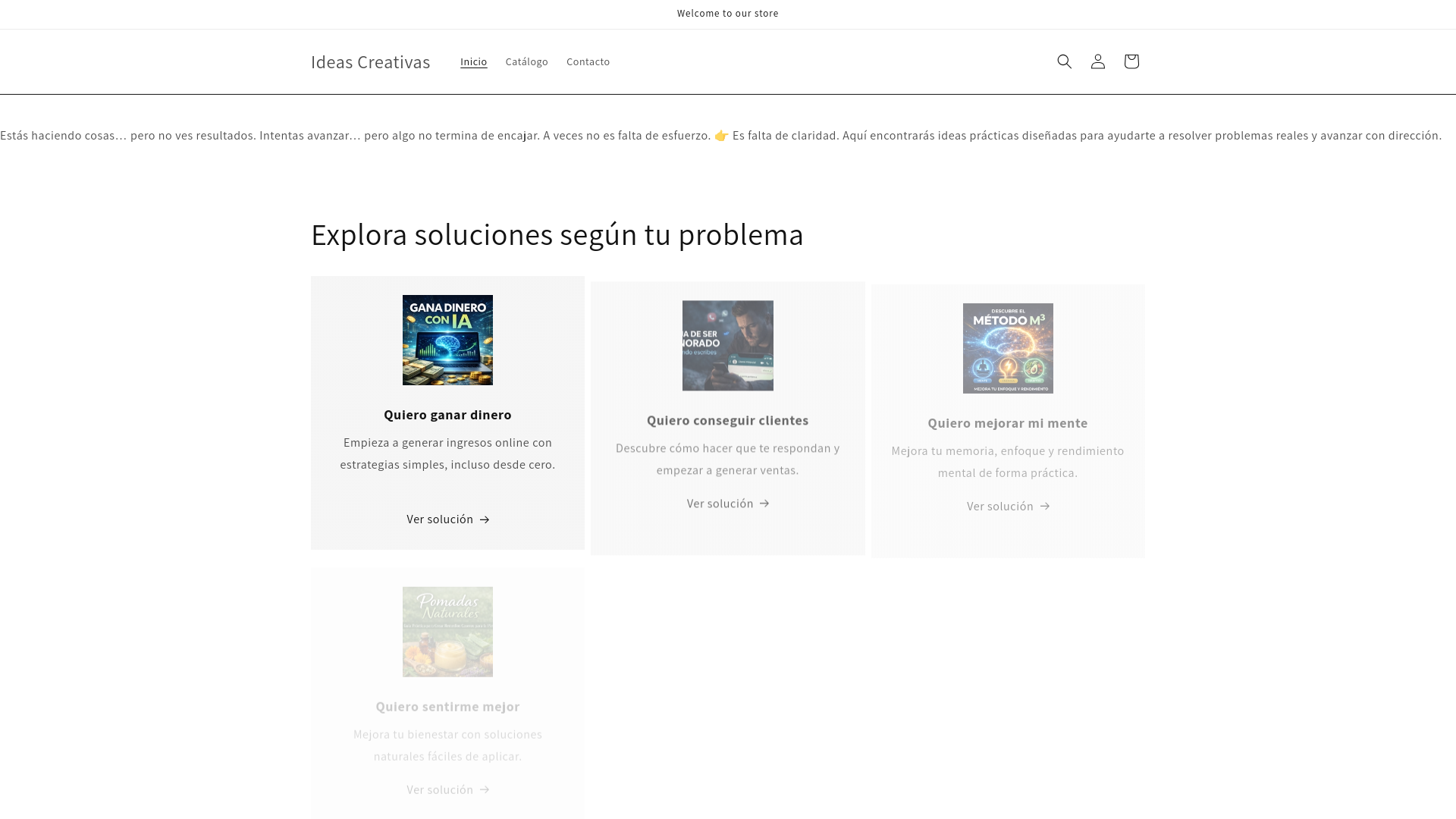Go to the Inicio menu item
This screenshot has width=1456, height=819.
473,61
